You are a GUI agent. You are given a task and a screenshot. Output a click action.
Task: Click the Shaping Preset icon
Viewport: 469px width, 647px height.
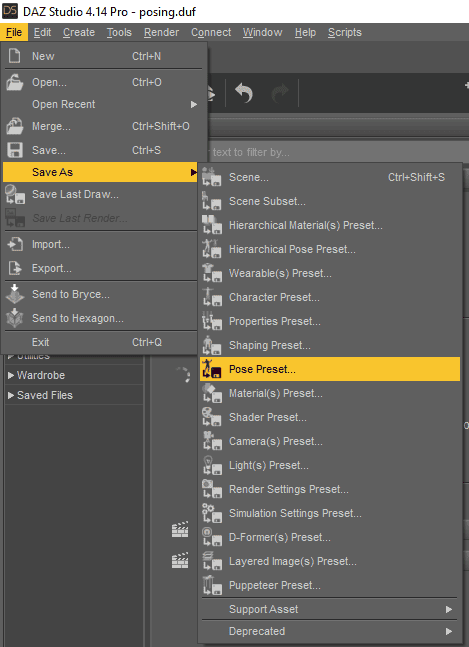212,345
